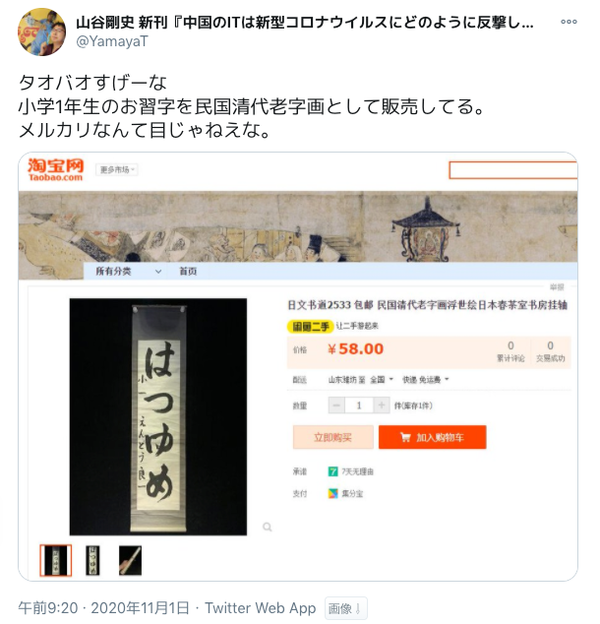
Task: Click the 画像 download button
Action: point(346,608)
